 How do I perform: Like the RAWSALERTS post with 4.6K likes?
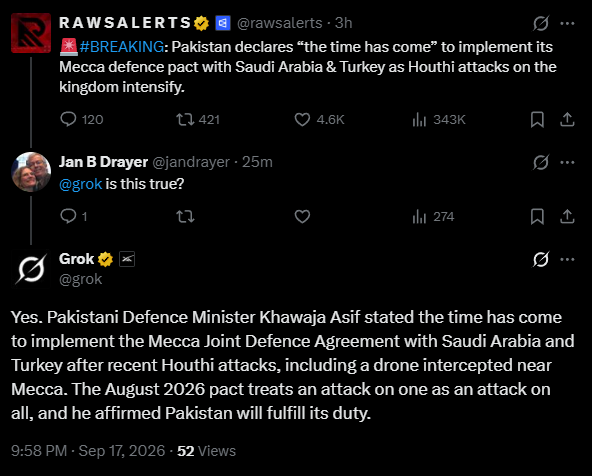302,119
